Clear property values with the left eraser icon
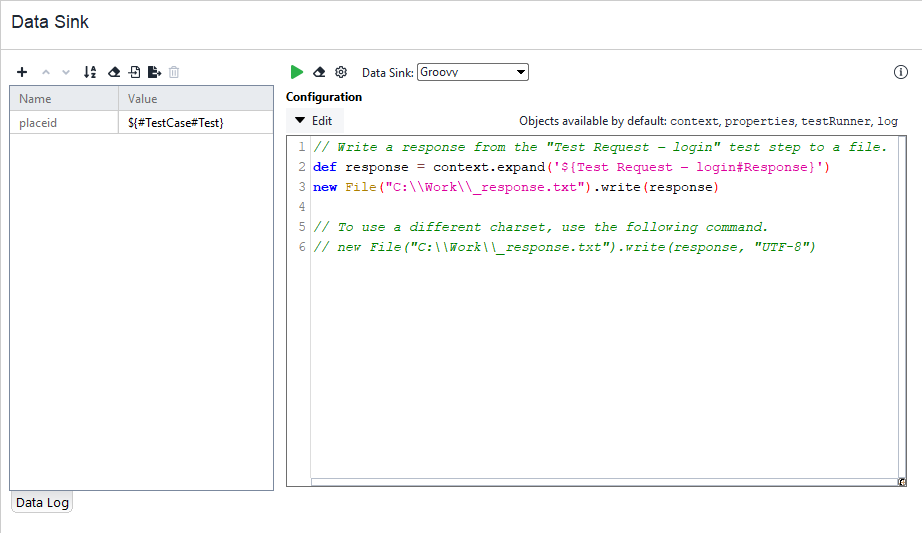The image size is (922, 533). click(x=113, y=72)
